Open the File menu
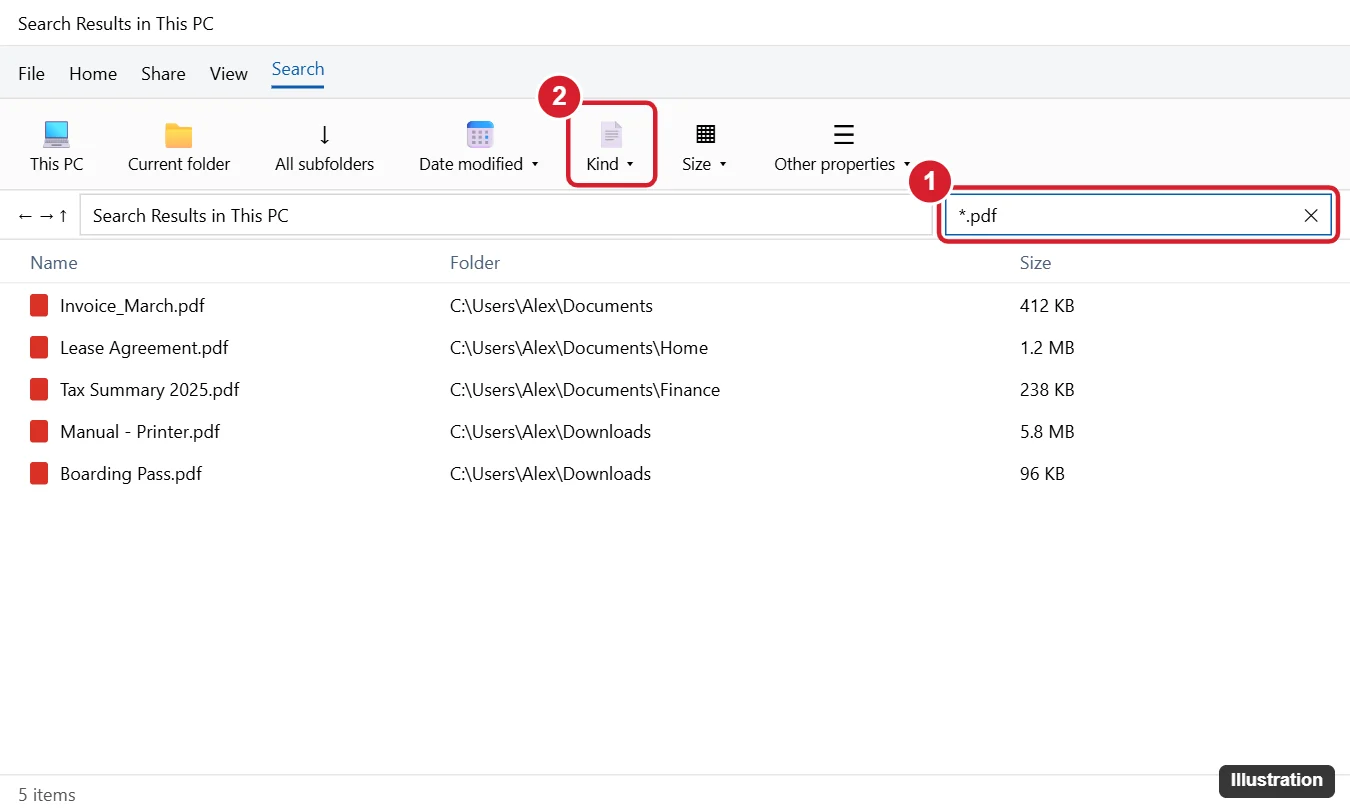The width and height of the screenshot is (1350, 810). [x=32, y=74]
